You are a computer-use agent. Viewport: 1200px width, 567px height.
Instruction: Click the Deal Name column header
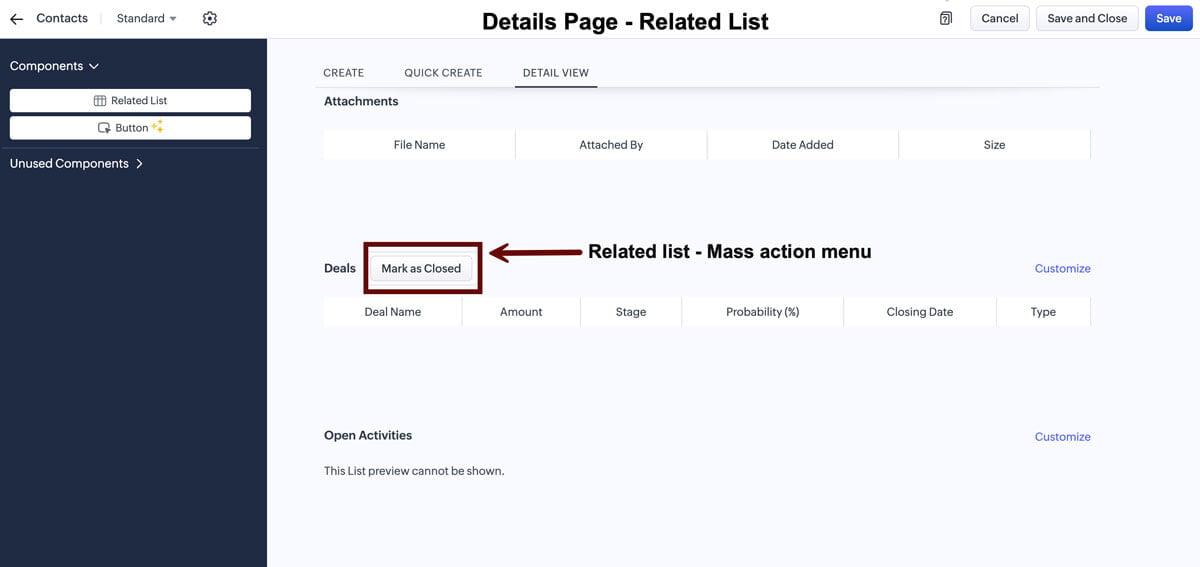(393, 312)
